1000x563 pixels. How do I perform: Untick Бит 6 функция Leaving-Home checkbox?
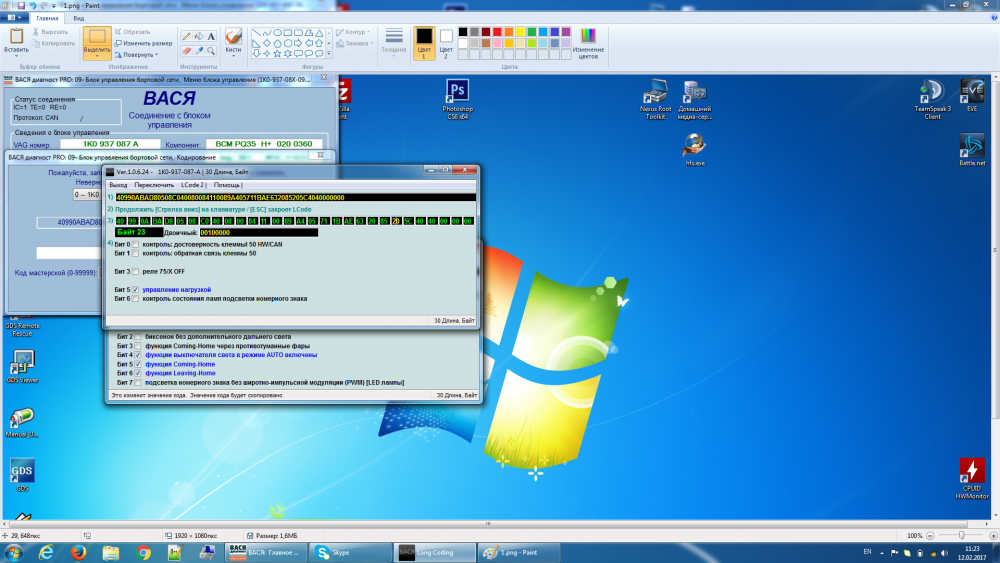point(138,374)
